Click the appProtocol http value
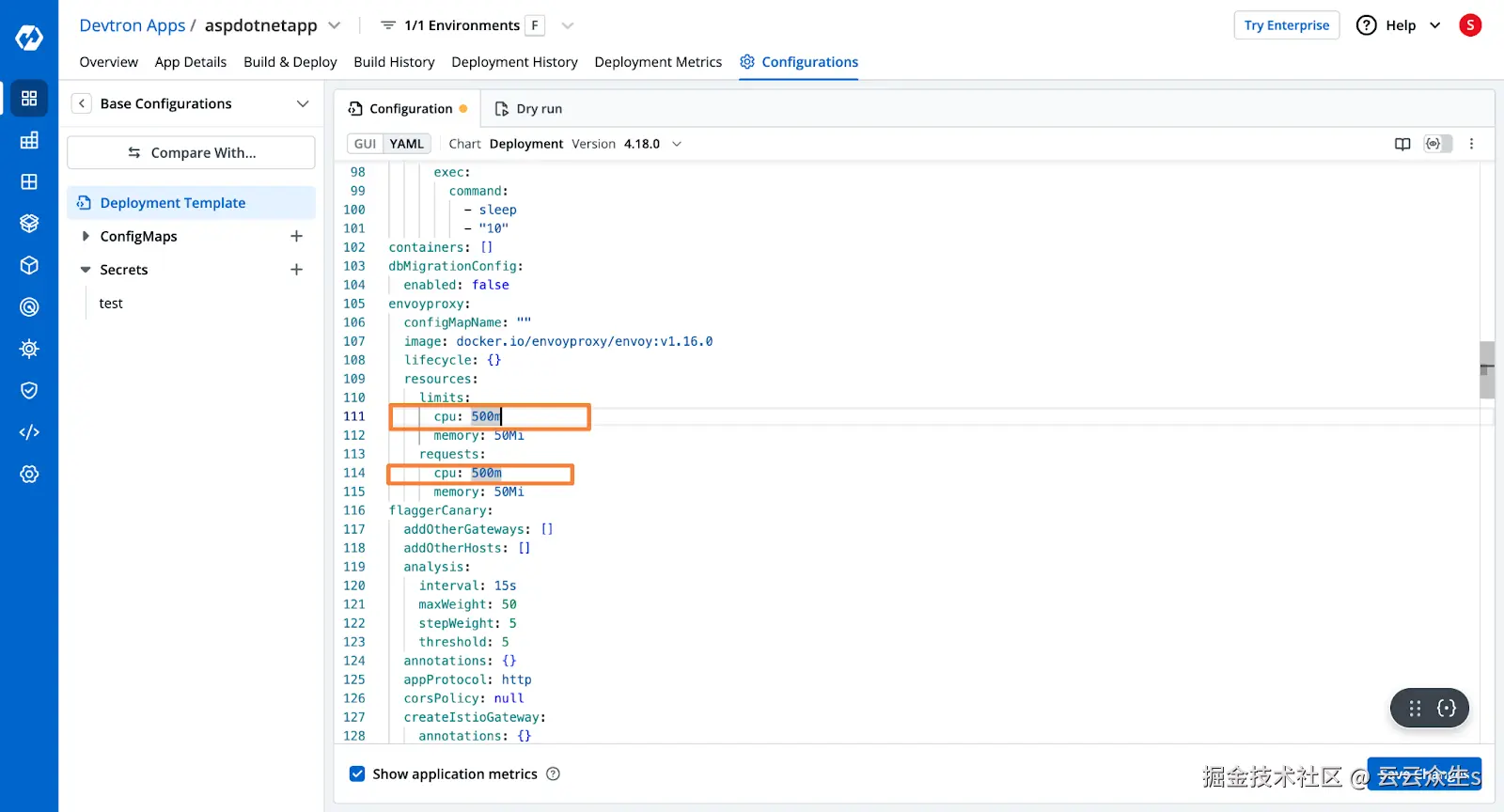The height and width of the screenshot is (812, 1504). [x=516, y=679]
